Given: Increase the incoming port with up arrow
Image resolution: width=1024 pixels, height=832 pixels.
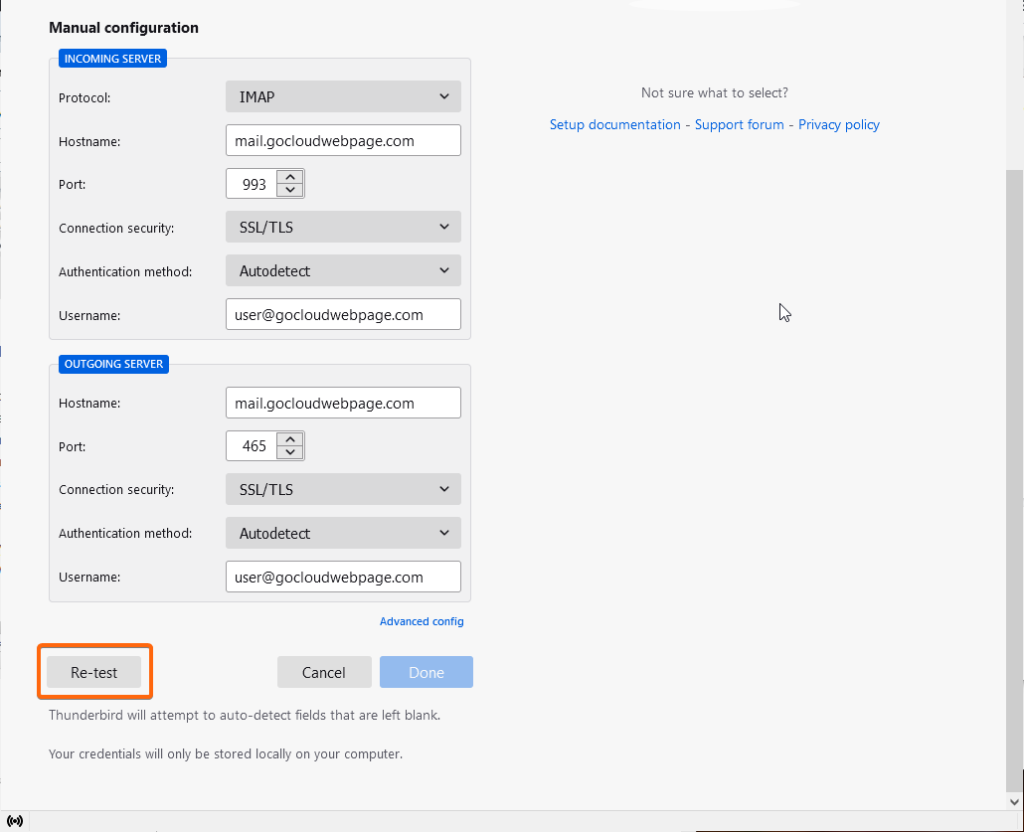Looking at the screenshot, I should (x=290, y=177).
